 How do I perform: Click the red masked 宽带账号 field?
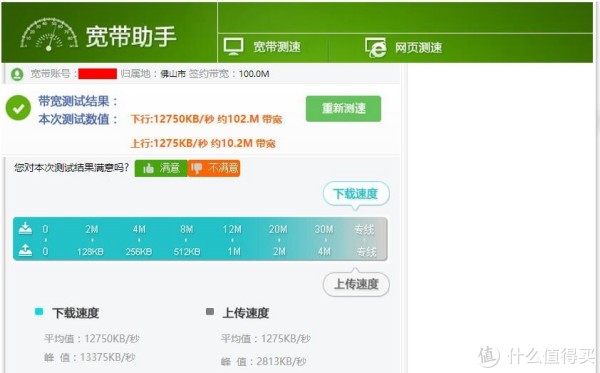point(98,74)
